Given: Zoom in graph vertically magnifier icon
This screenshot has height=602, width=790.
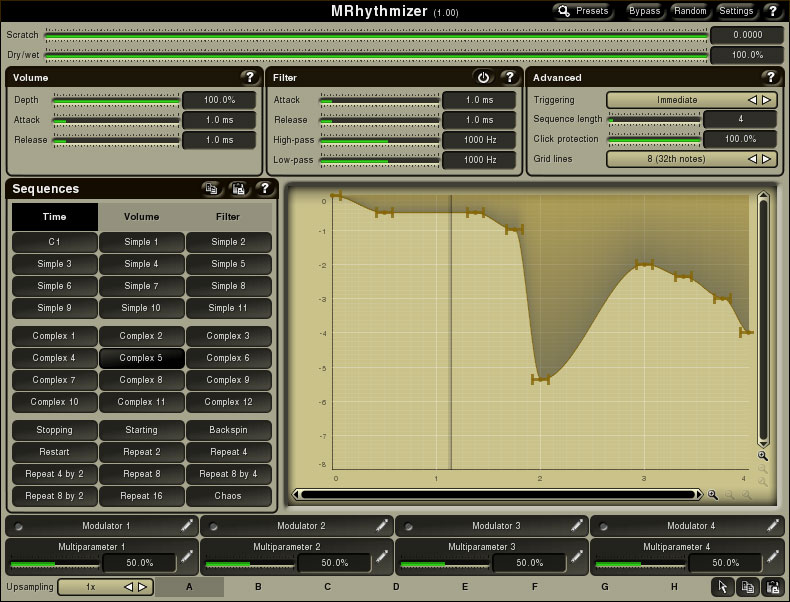Looking at the screenshot, I should [x=763, y=456].
